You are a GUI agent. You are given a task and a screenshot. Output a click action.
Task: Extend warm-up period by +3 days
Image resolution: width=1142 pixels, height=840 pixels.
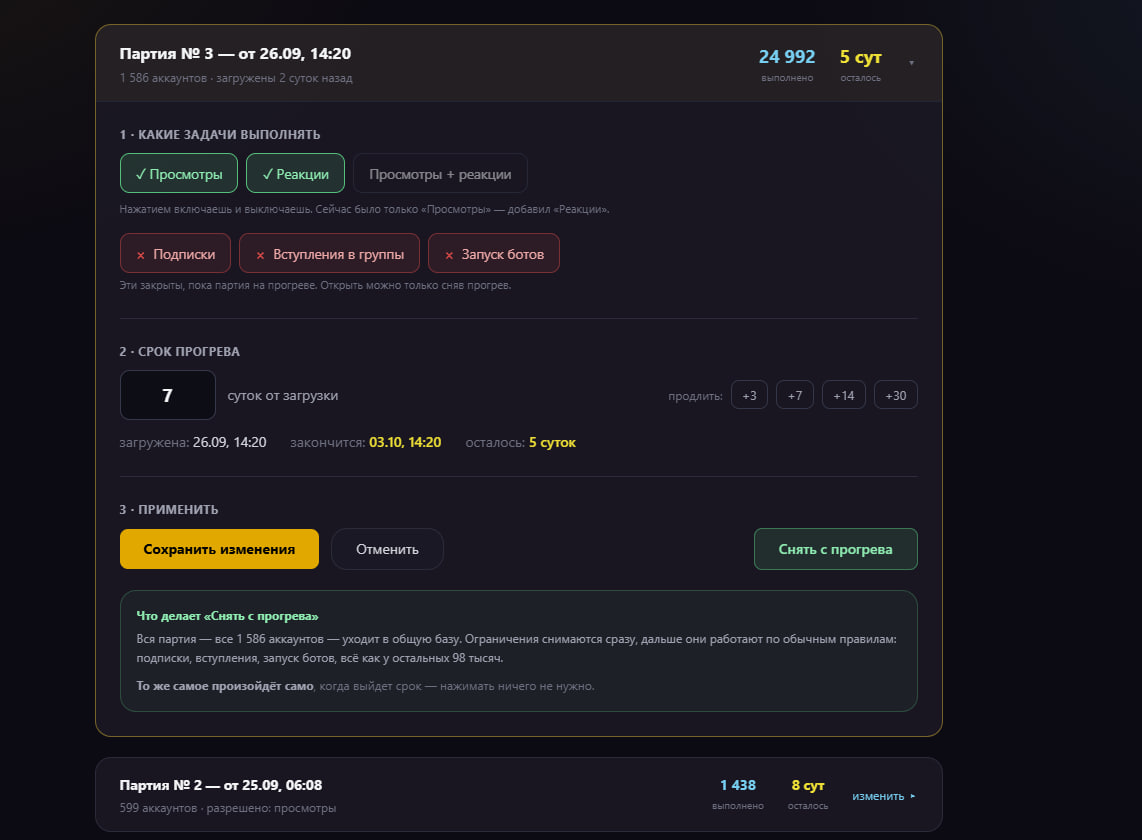click(x=749, y=395)
